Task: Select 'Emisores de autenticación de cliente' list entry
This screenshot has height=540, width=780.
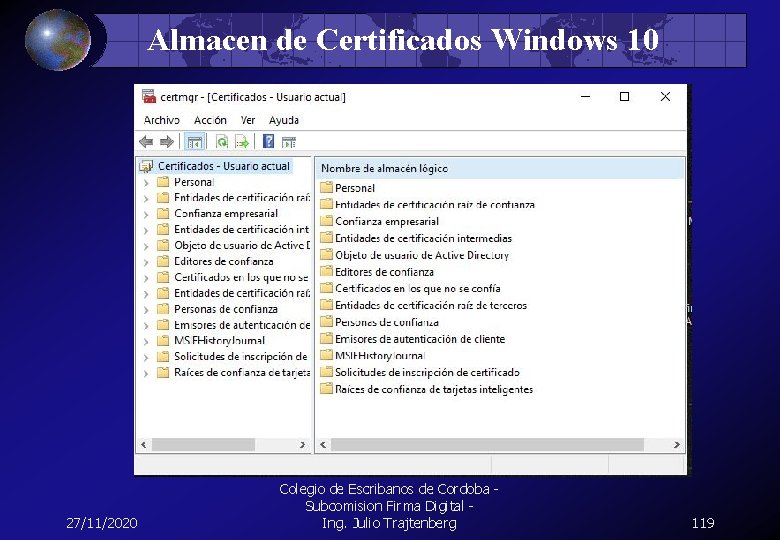Action: coord(420,339)
